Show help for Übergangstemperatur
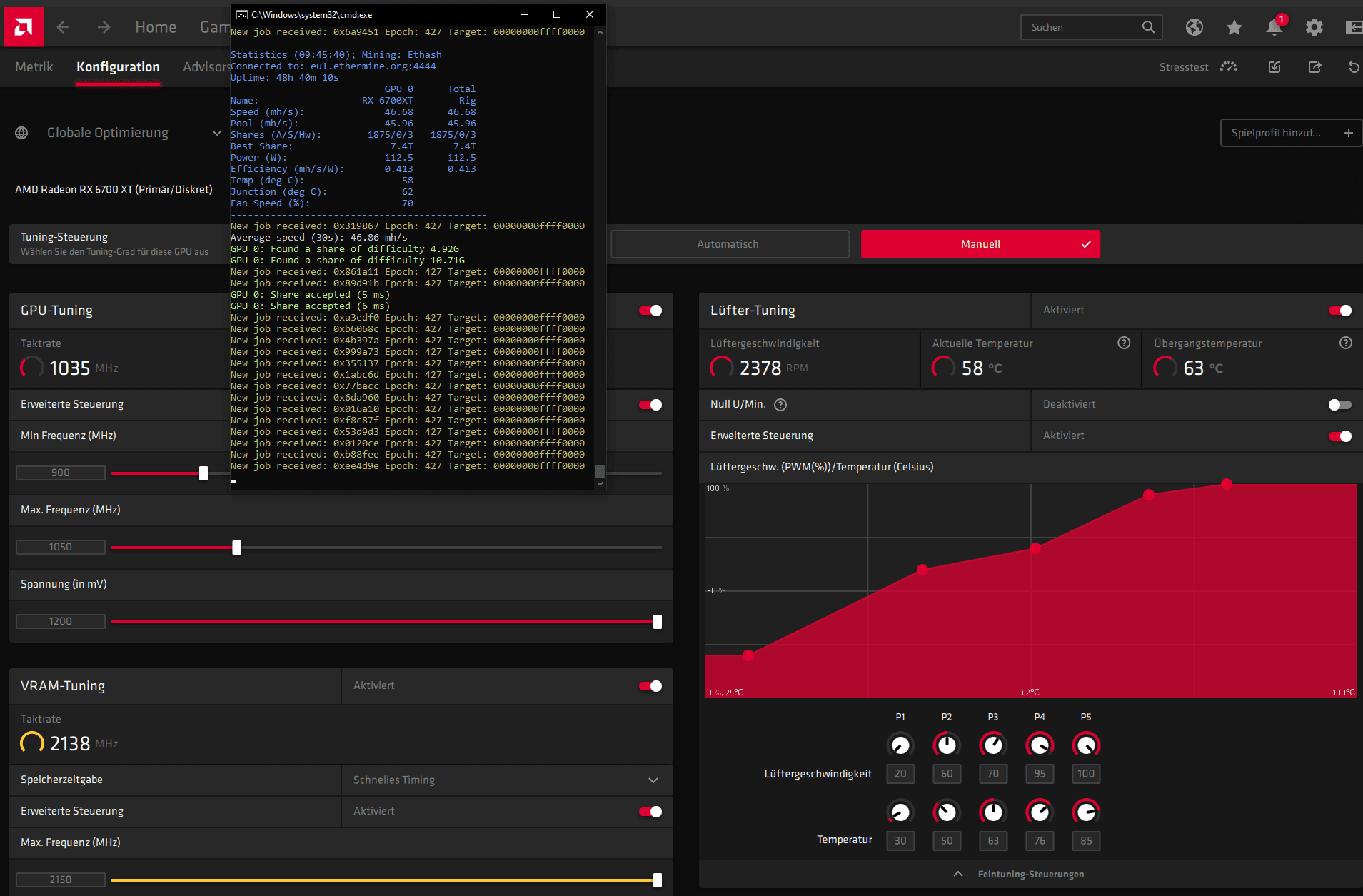Image resolution: width=1363 pixels, height=896 pixels. click(x=1346, y=343)
